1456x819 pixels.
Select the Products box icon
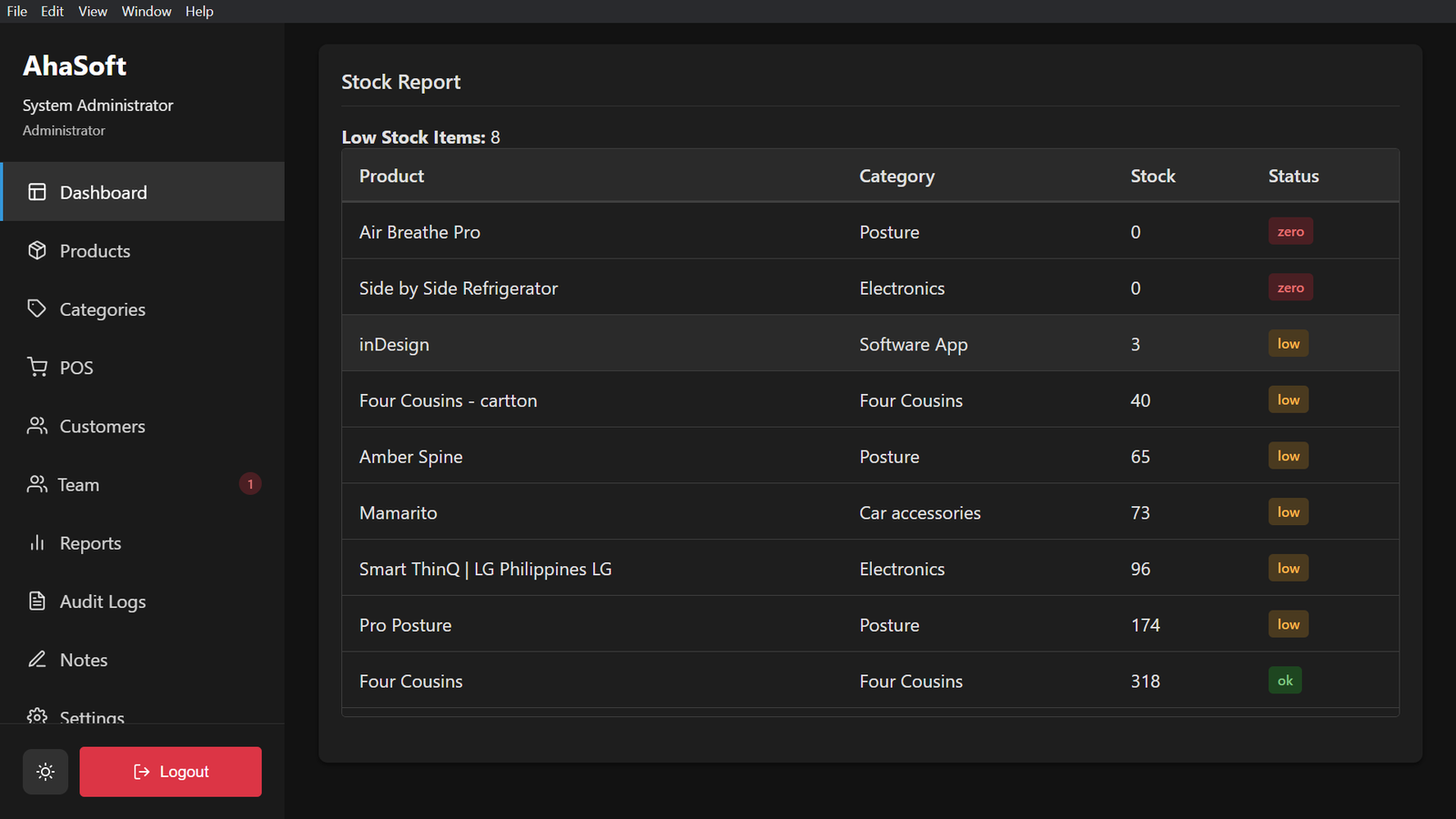pyautogui.click(x=36, y=250)
